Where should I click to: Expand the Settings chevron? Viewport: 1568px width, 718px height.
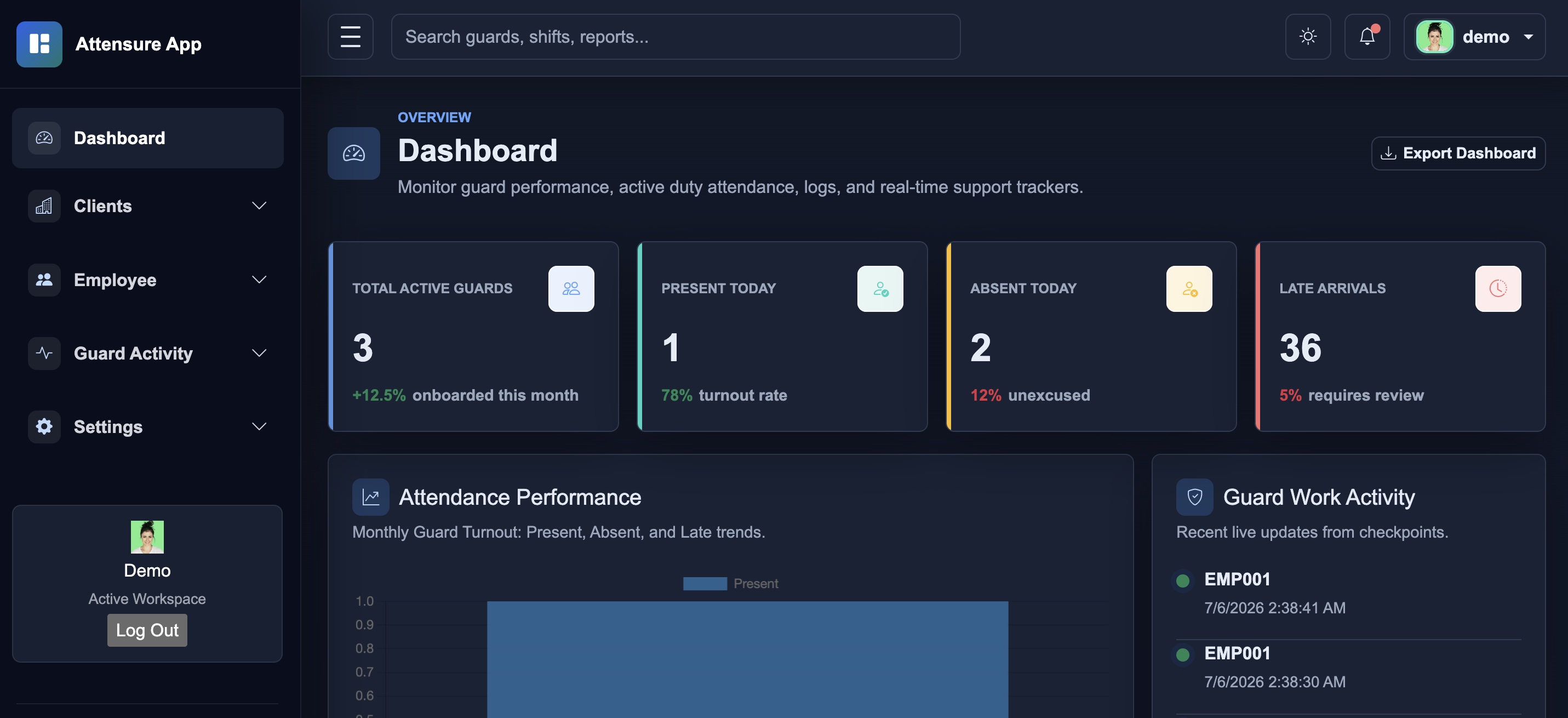(259, 426)
